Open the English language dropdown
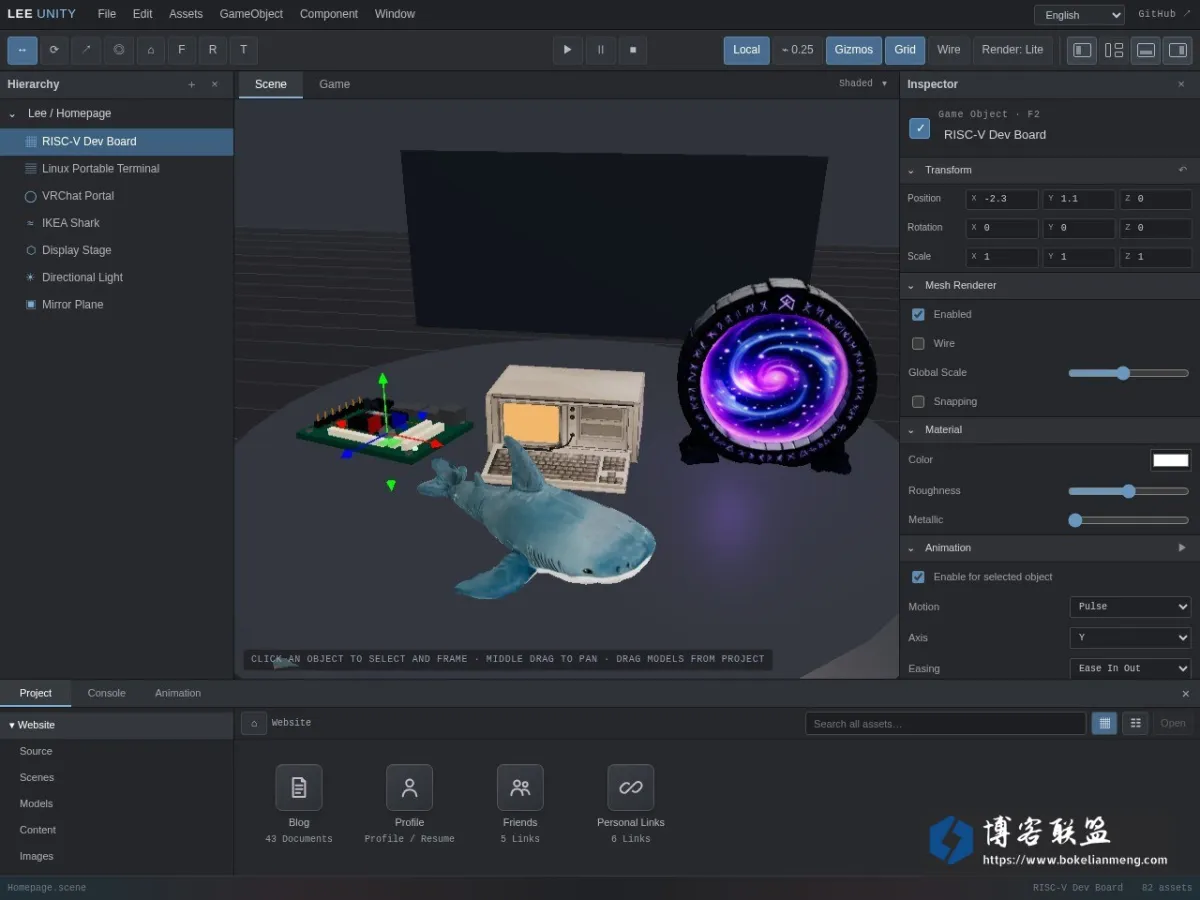The height and width of the screenshot is (900, 1200). pos(1079,15)
